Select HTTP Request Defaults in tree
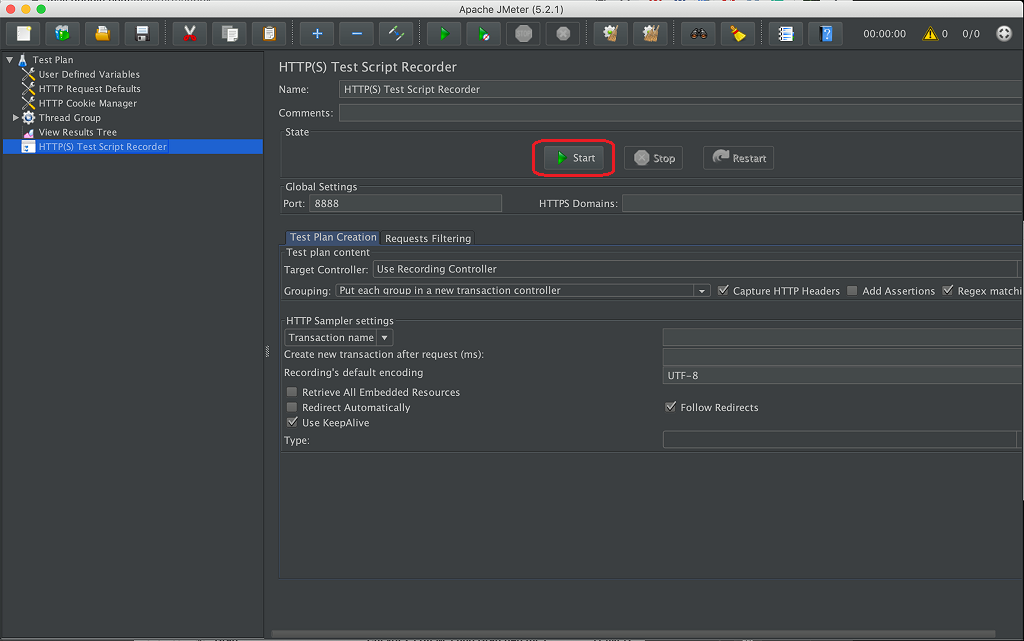 (89, 89)
